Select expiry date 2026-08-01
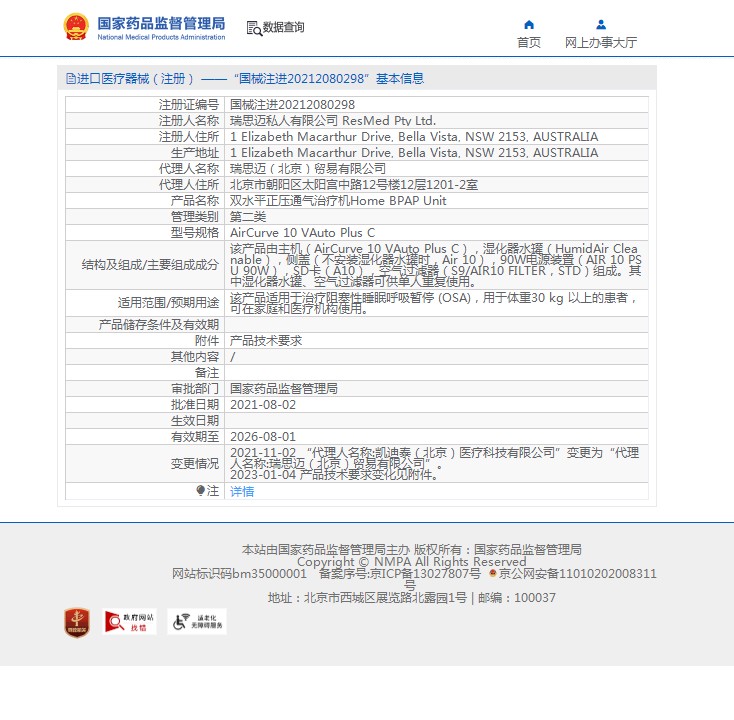Viewport: 734px width, 720px height. point(263,437)
